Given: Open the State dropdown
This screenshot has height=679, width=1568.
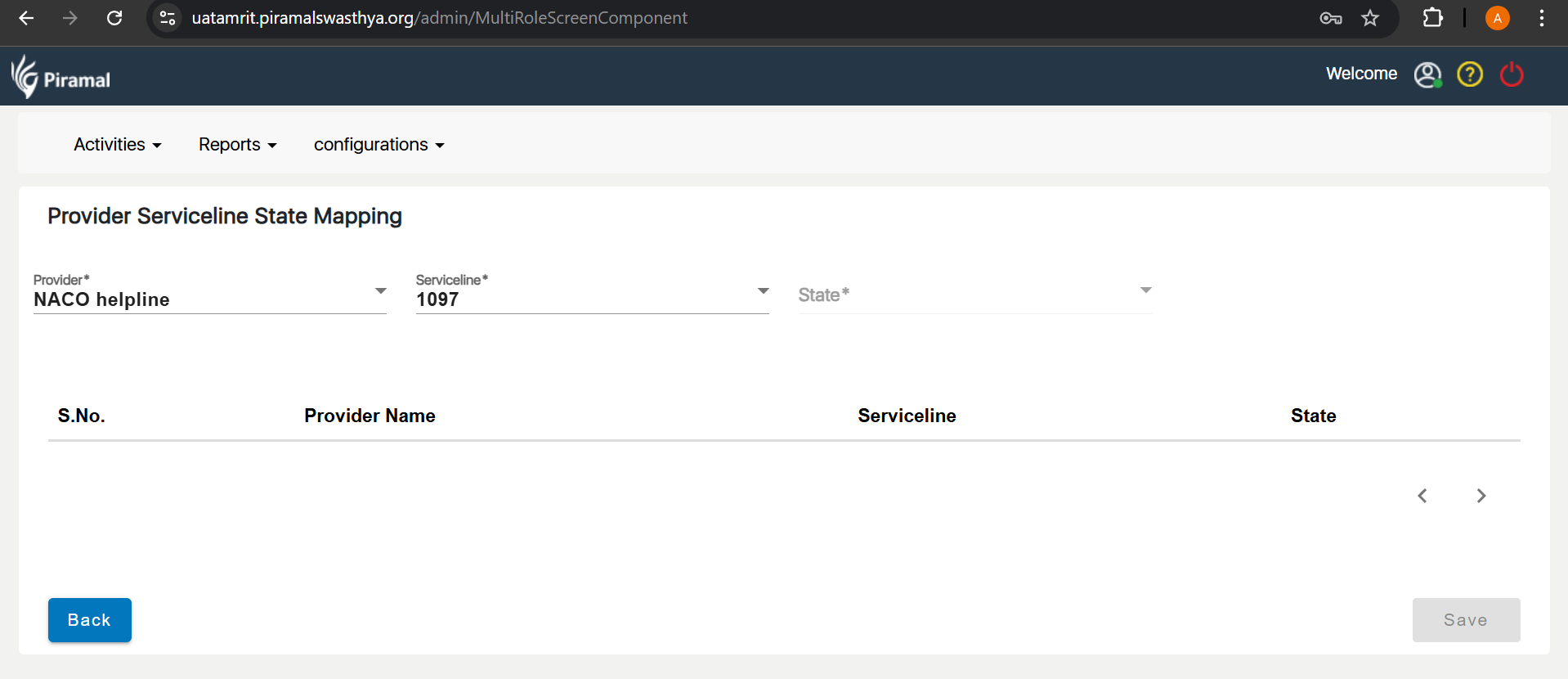Looking at the screenshot, I should tap(974, 295).
